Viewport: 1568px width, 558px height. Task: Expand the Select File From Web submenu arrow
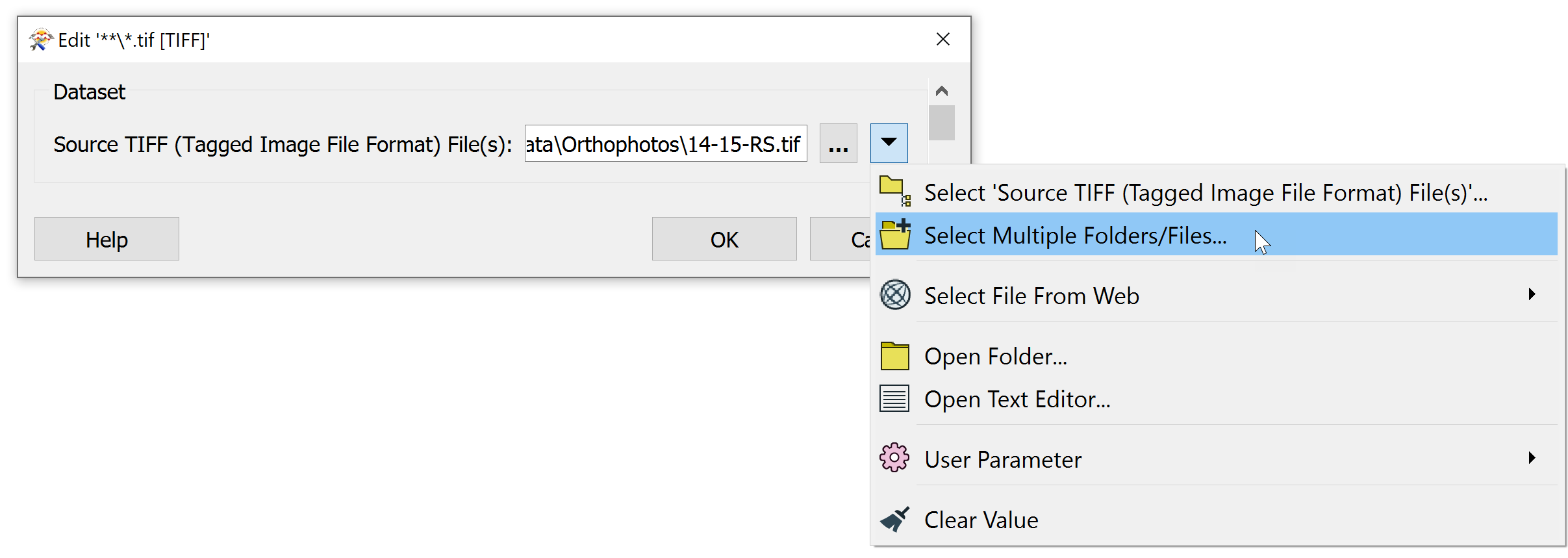[1533, 294]
